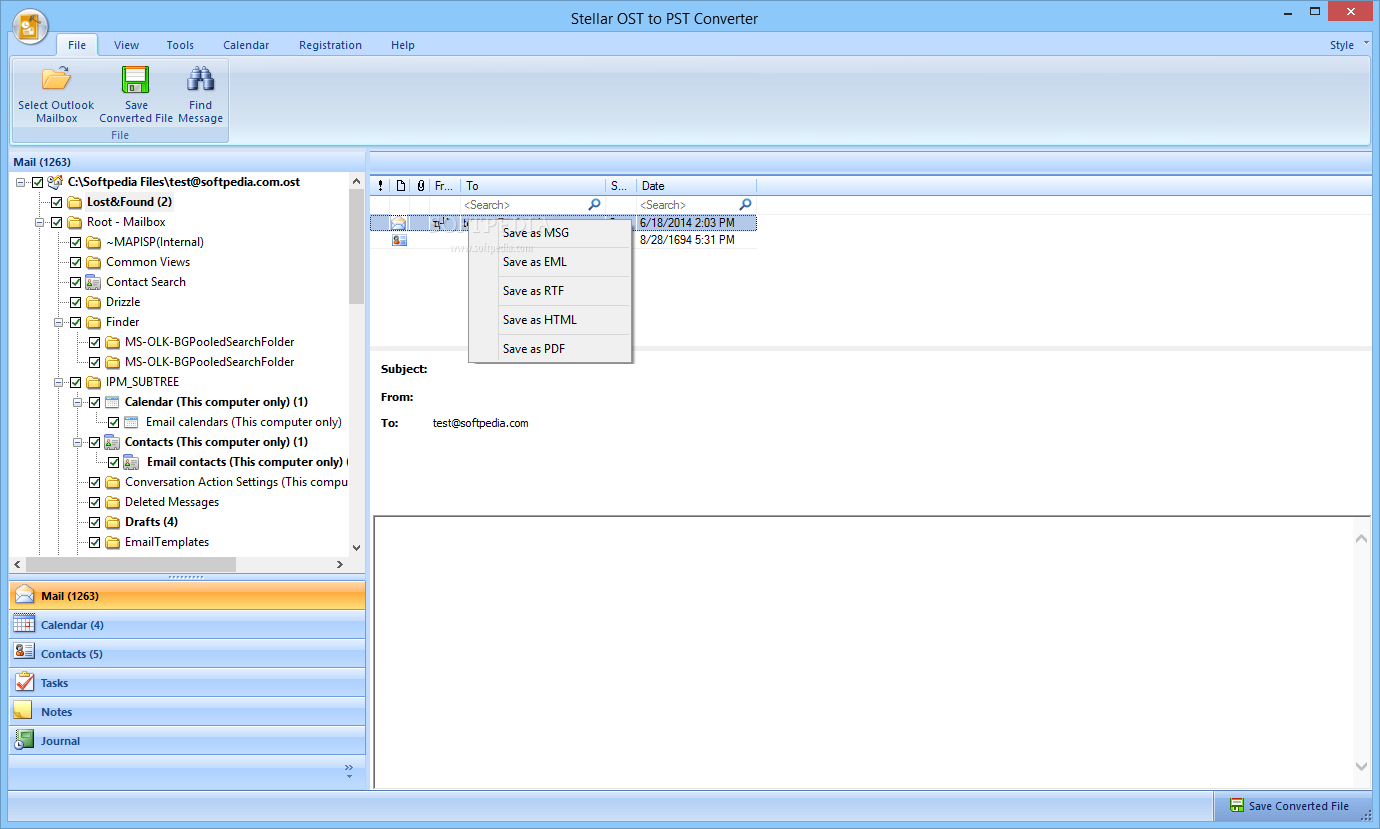The width and height of the screenshot is (1380, 829).
Task: Open the Registration ribbon tab
Action: tap(330, 45)
